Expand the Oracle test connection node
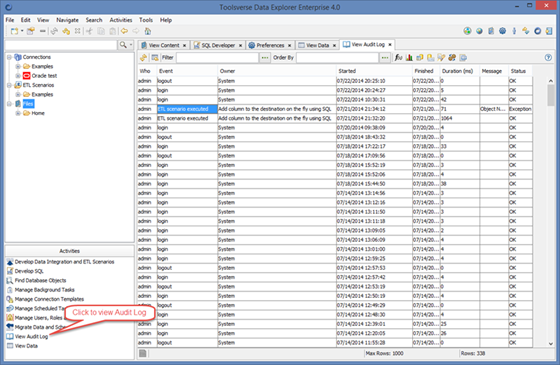This screenshot has width=560, height=365. pos(18,76)
